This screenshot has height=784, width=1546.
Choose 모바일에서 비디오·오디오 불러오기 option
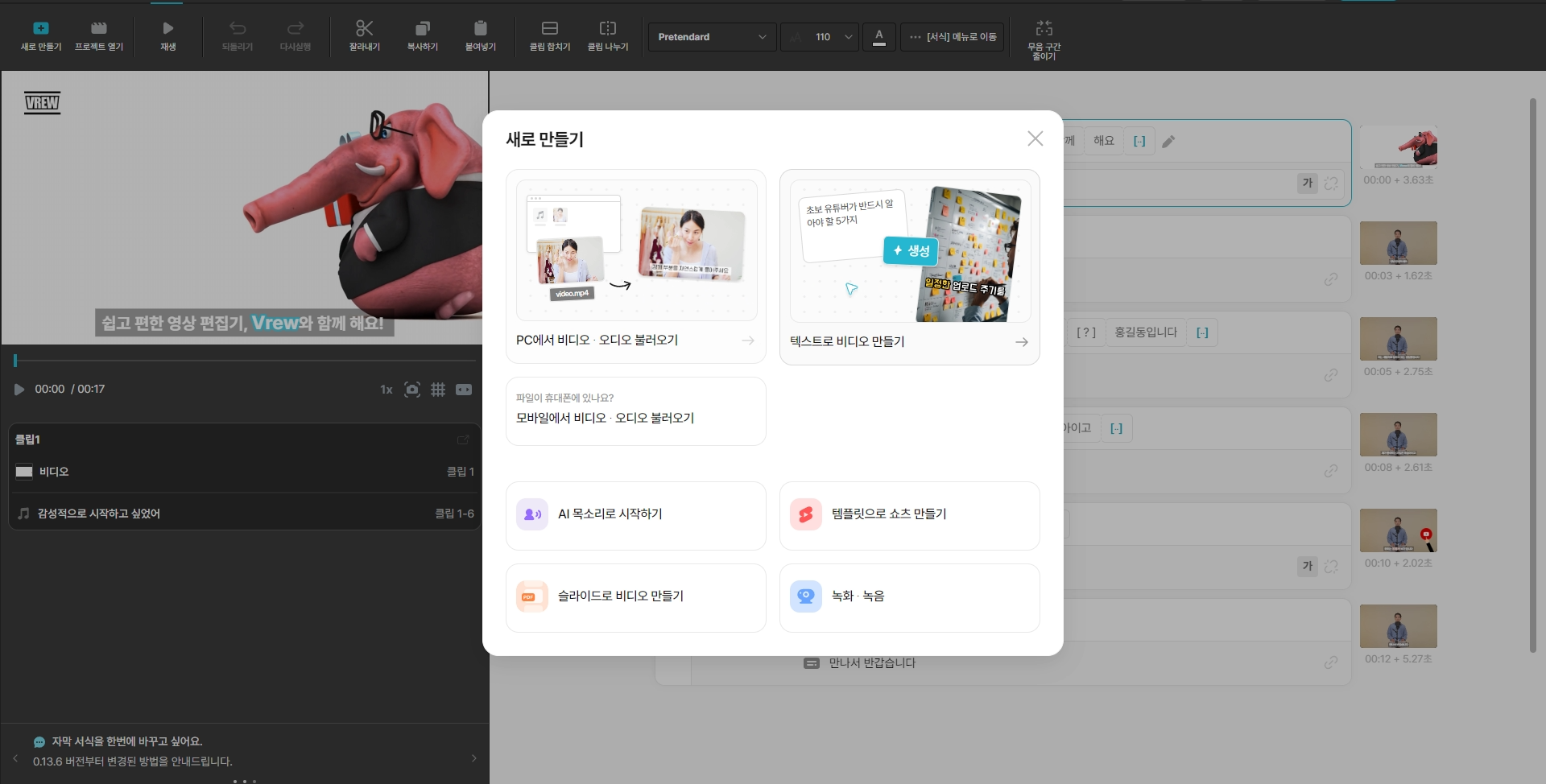pos(636,411)
